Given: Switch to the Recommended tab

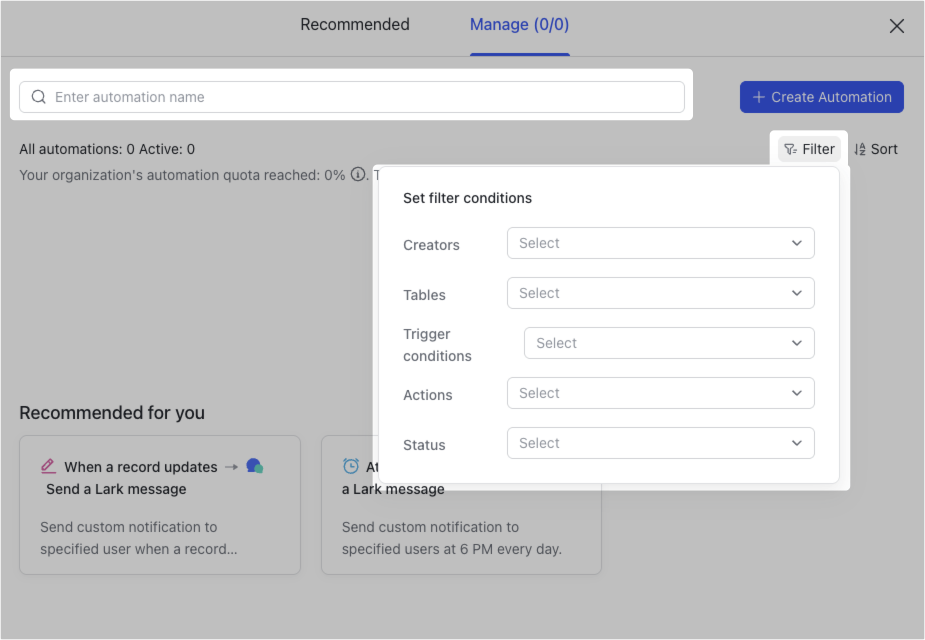Looking at the screenshot, I should pyautogui.click(x=355, y=25).
